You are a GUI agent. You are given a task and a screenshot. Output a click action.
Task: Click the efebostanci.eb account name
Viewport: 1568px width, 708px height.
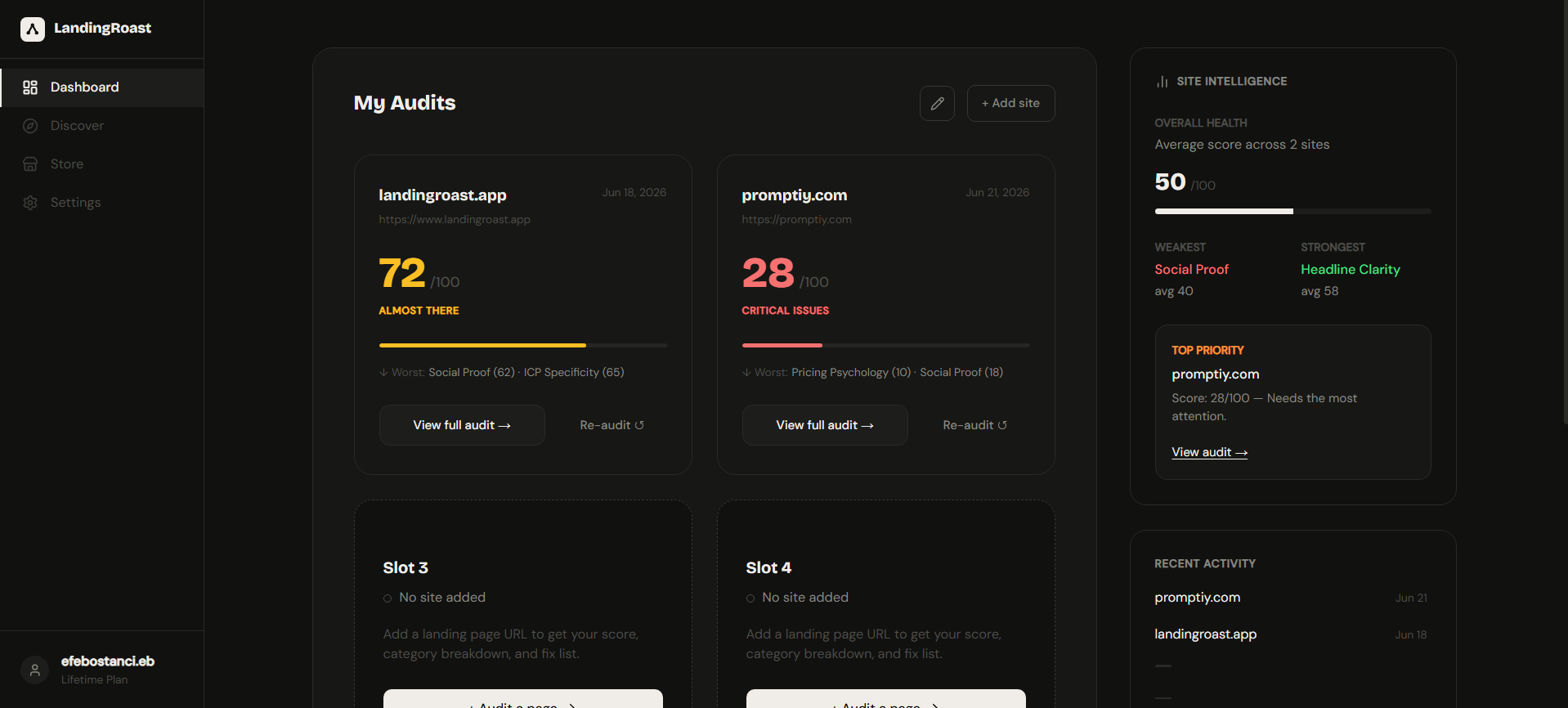(108, 661)
